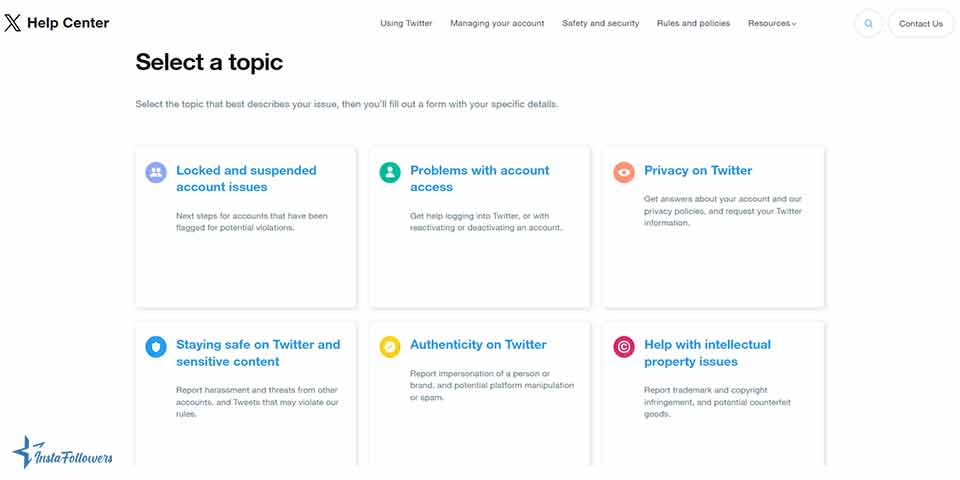Click the yellow authenticity check icon
Viewport: 960px width, 480px height.
(x=389, y=347)
